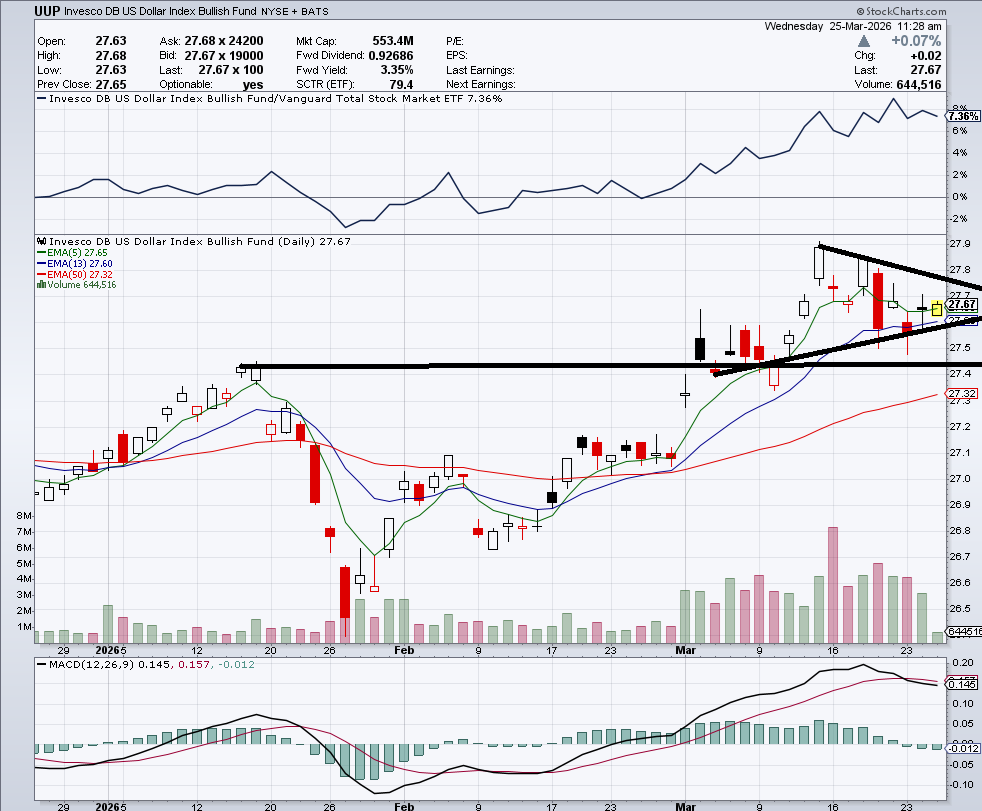The image size is (982, 811).
Task: Click the EMA(50) 27.32 legend entry
Action: 75,274
